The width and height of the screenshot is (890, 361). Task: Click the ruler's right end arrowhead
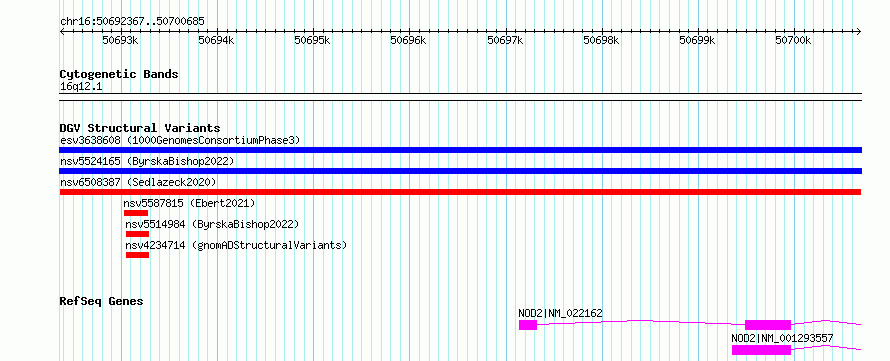859,31
